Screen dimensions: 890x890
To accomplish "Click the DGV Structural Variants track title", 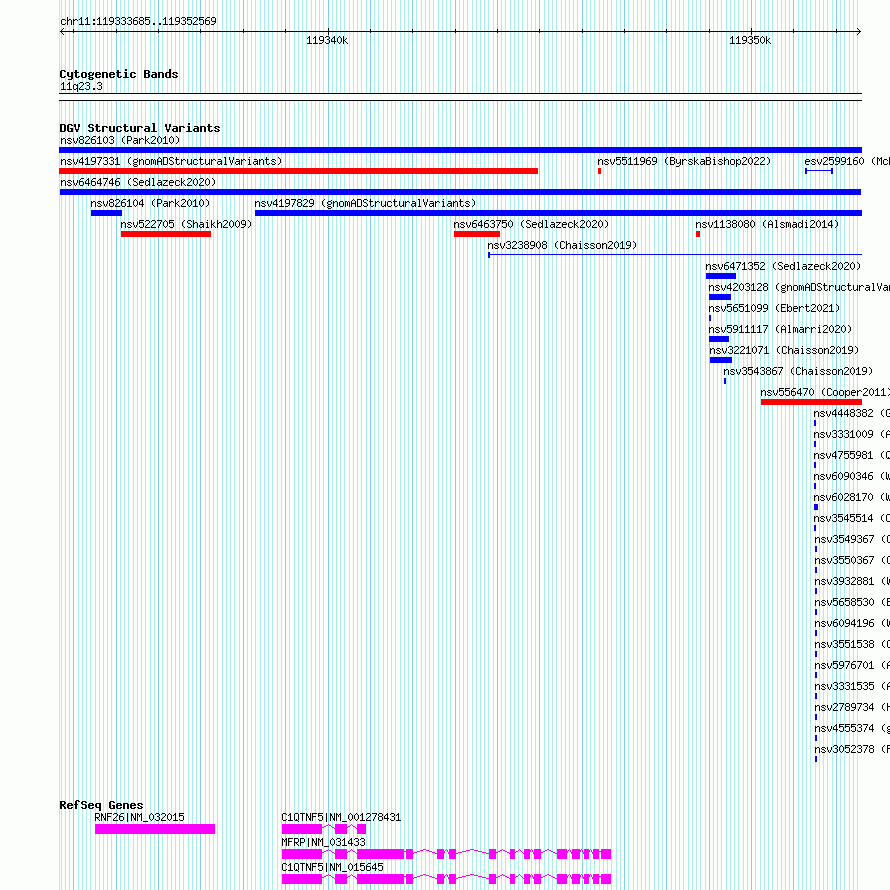I will coord(140,128).
